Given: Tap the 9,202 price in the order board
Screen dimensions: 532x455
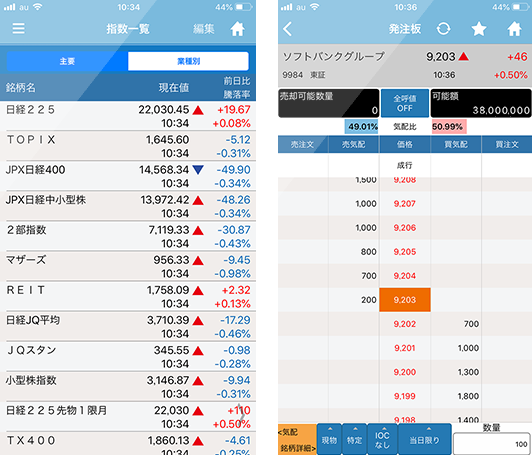Looking at the screenshot, I should 405,324.
